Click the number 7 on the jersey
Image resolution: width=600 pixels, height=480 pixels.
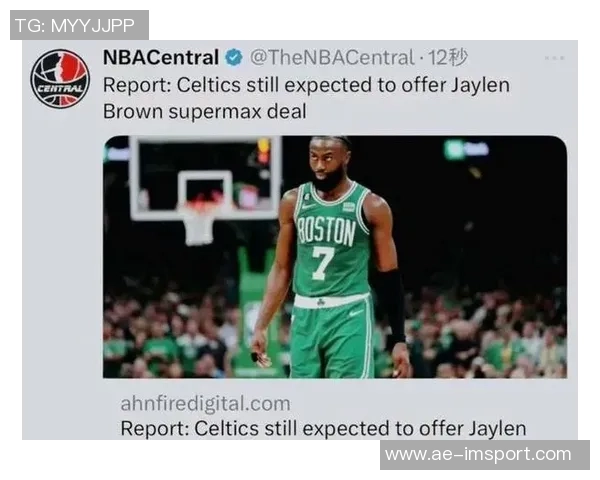pyautogui.click(x=322, y=263)
